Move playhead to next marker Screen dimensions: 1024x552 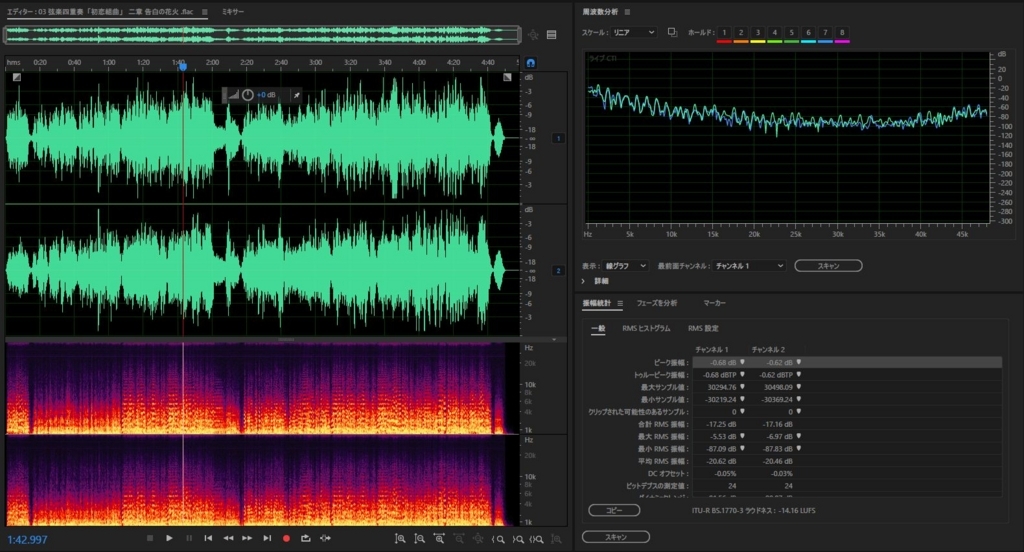267,538
